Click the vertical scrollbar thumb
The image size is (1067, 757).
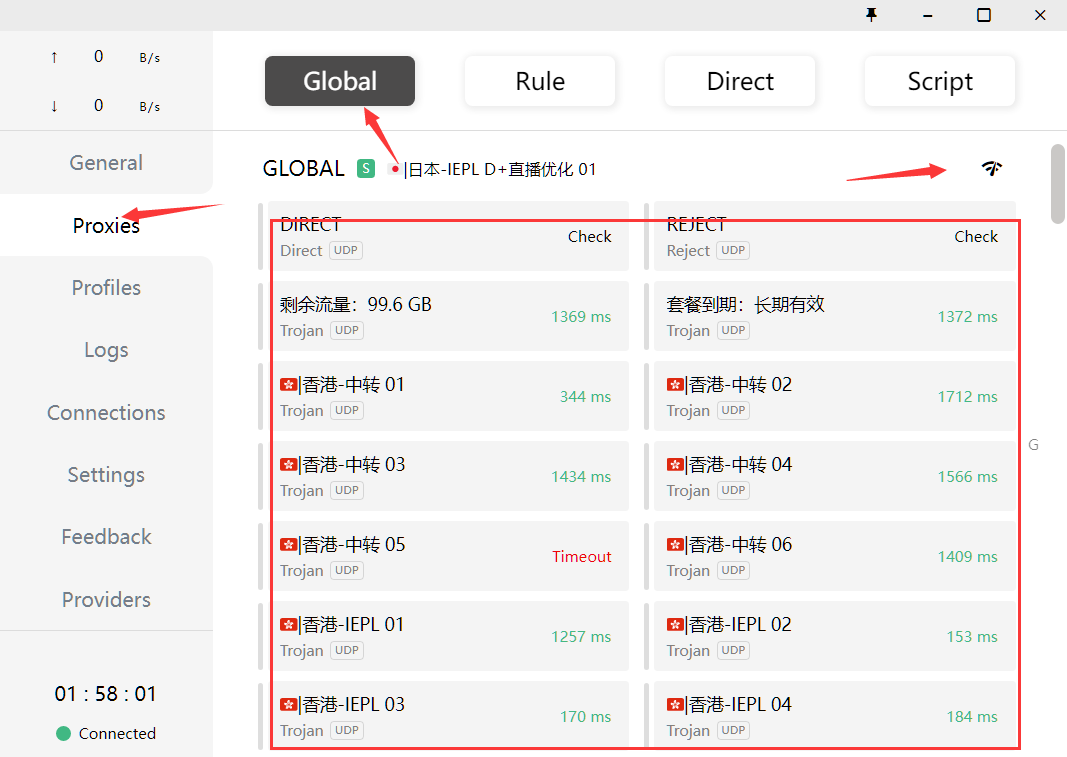point(1058,184)
